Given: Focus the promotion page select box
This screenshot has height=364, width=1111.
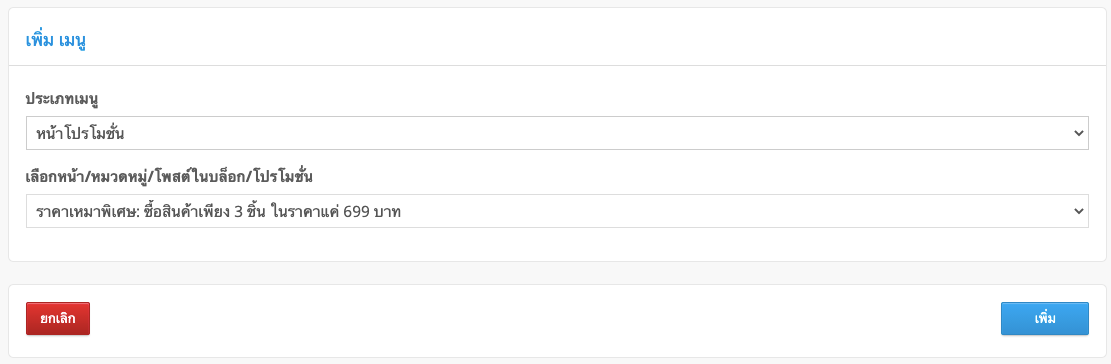Looking at the screenshot, I should 557,211.
